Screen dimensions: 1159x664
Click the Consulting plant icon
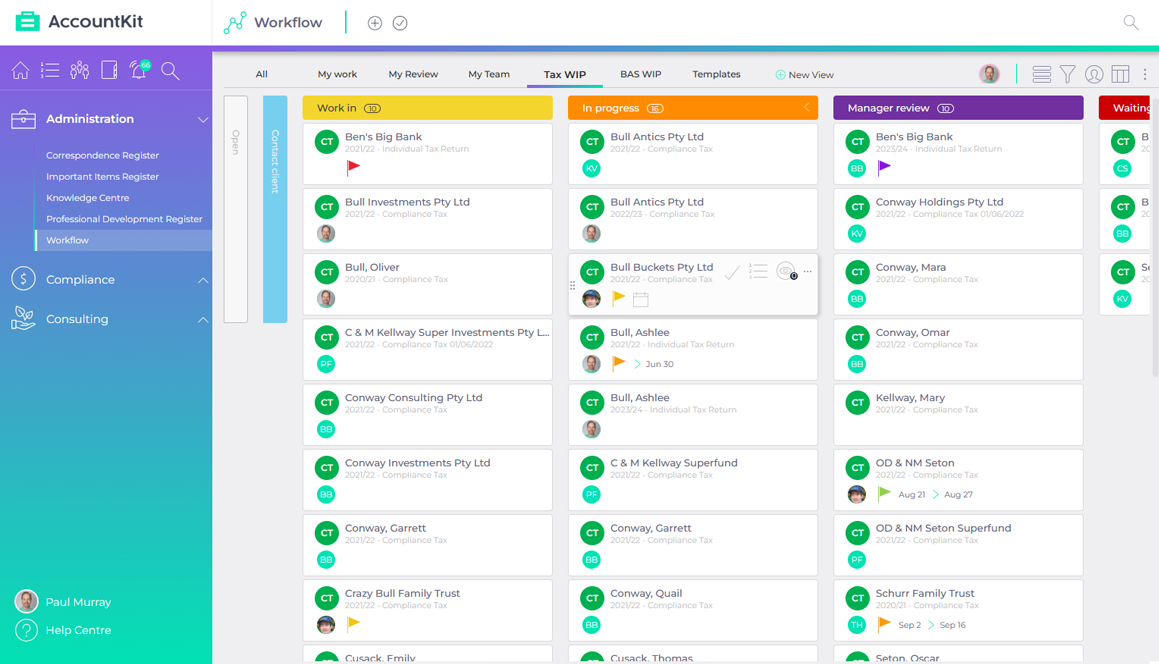24,319
